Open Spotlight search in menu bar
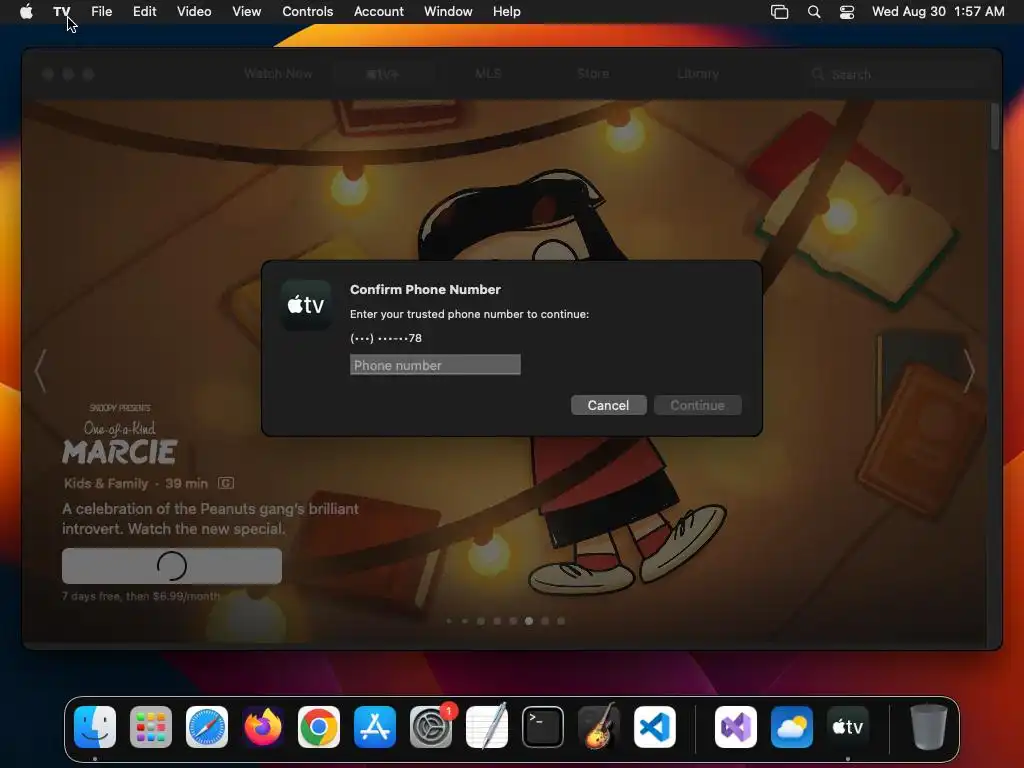 [814, 12]
